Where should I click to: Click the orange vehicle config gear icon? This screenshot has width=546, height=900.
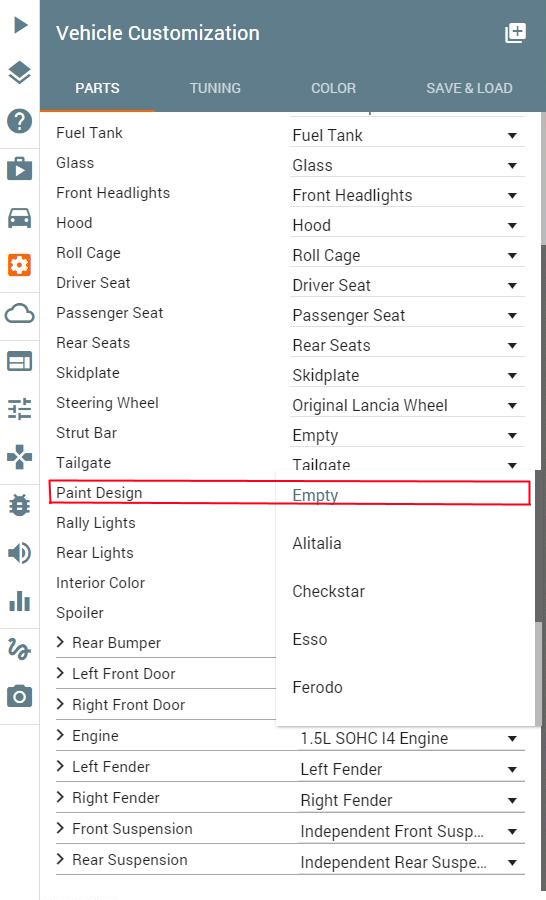[20, 265]
